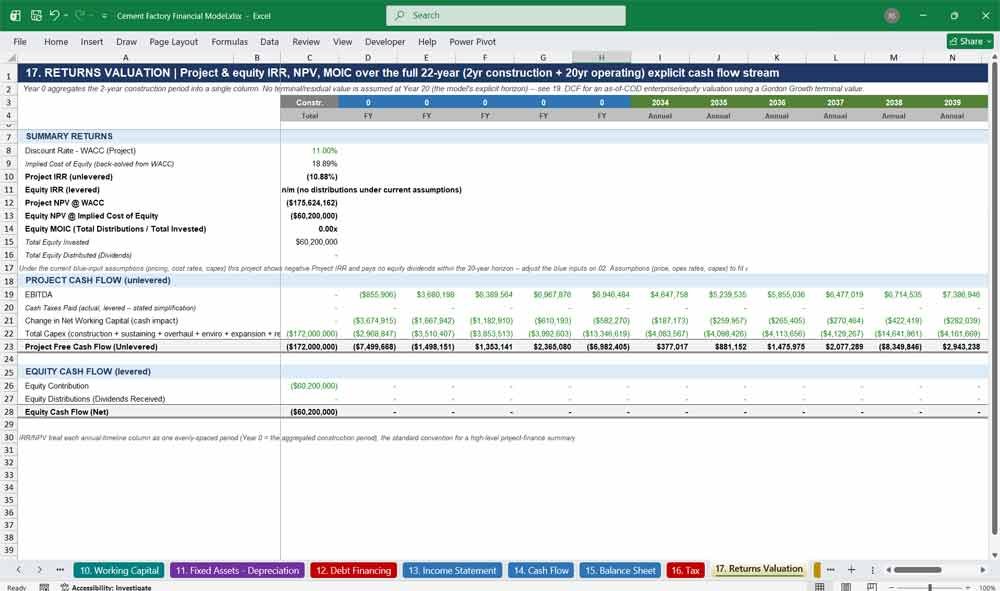
Task: Select the Project IRR (10.88%) cell
Action: pyautogui.click(x=309, y=177)
